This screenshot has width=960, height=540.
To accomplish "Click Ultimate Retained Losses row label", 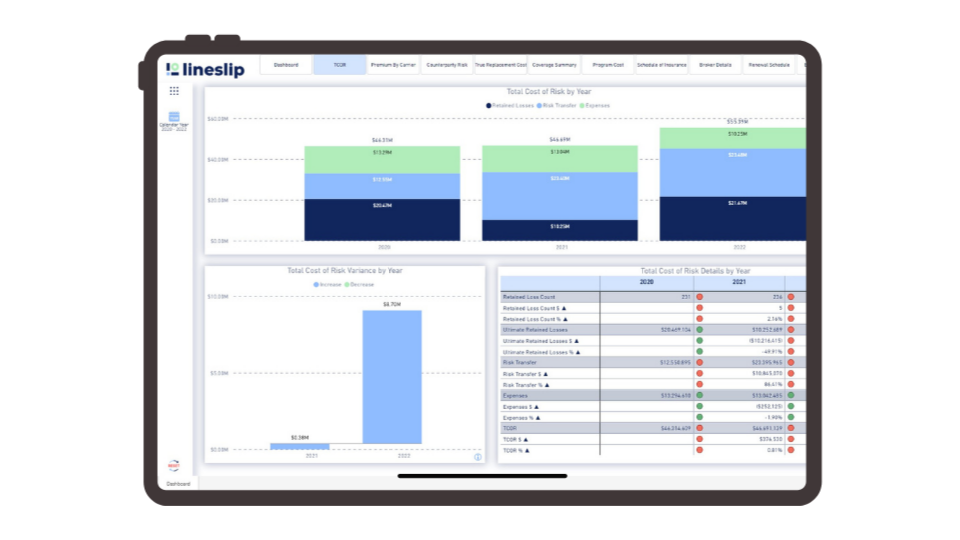I will click(535, 330).
